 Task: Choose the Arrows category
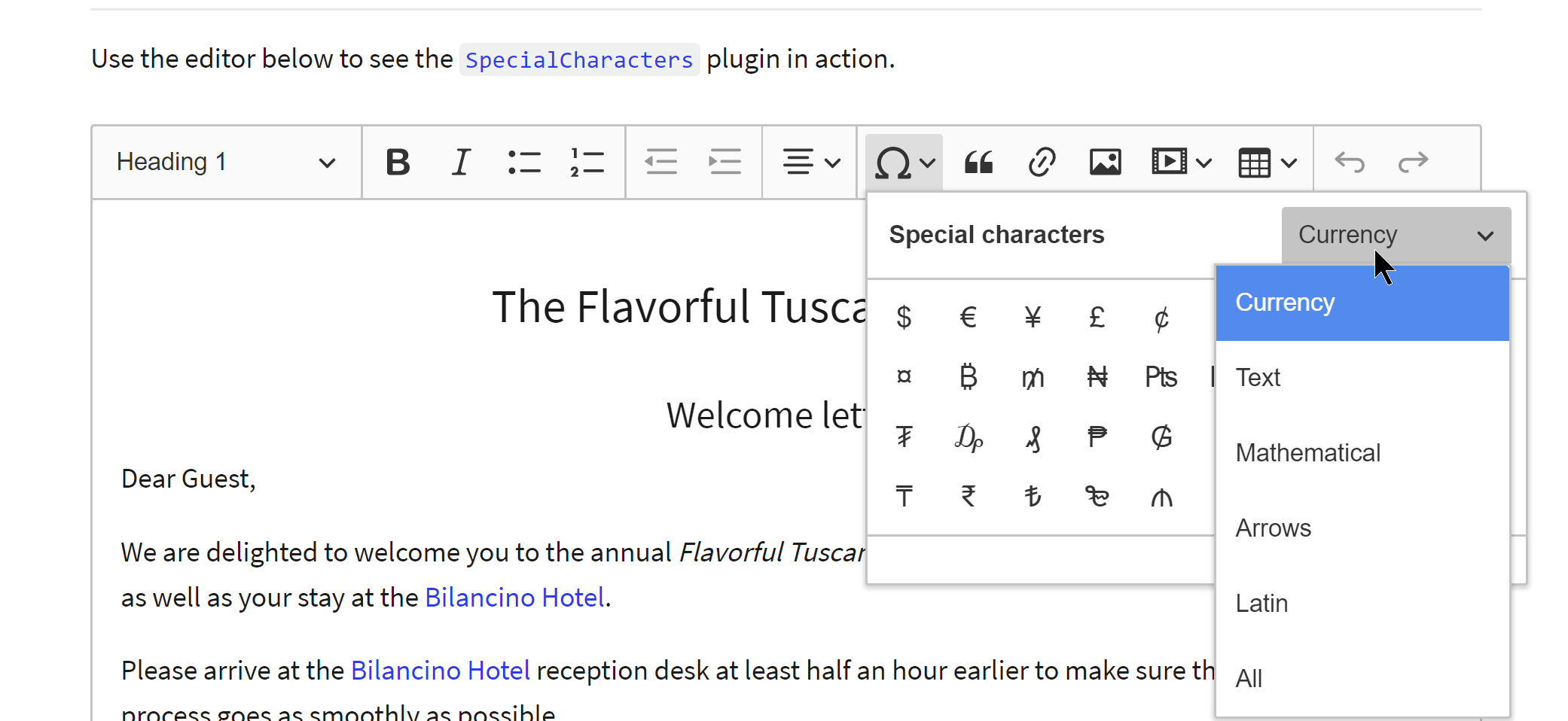(1362, 528)
